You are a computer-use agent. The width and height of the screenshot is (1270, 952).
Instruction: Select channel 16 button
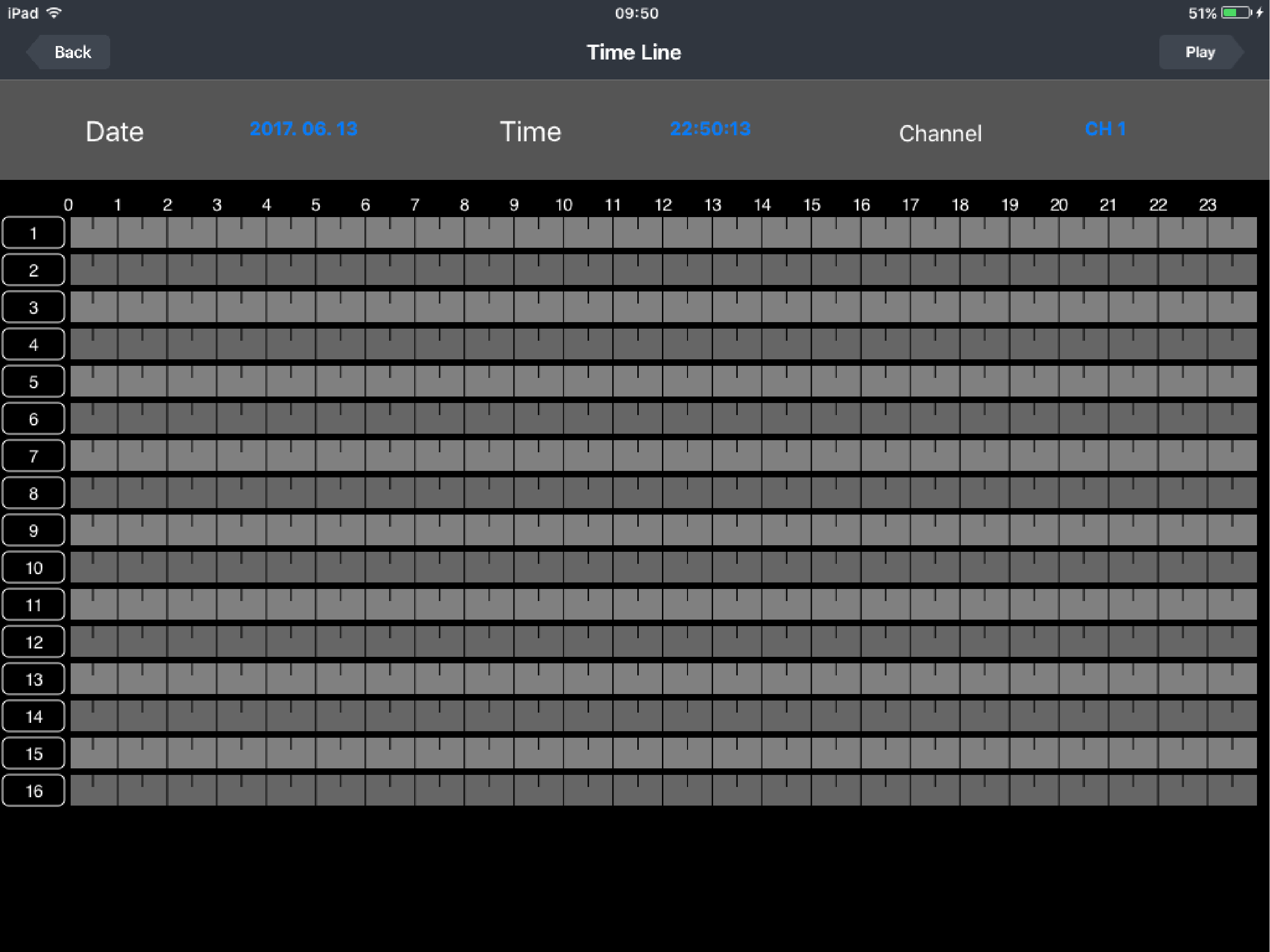tap(33, 790)
